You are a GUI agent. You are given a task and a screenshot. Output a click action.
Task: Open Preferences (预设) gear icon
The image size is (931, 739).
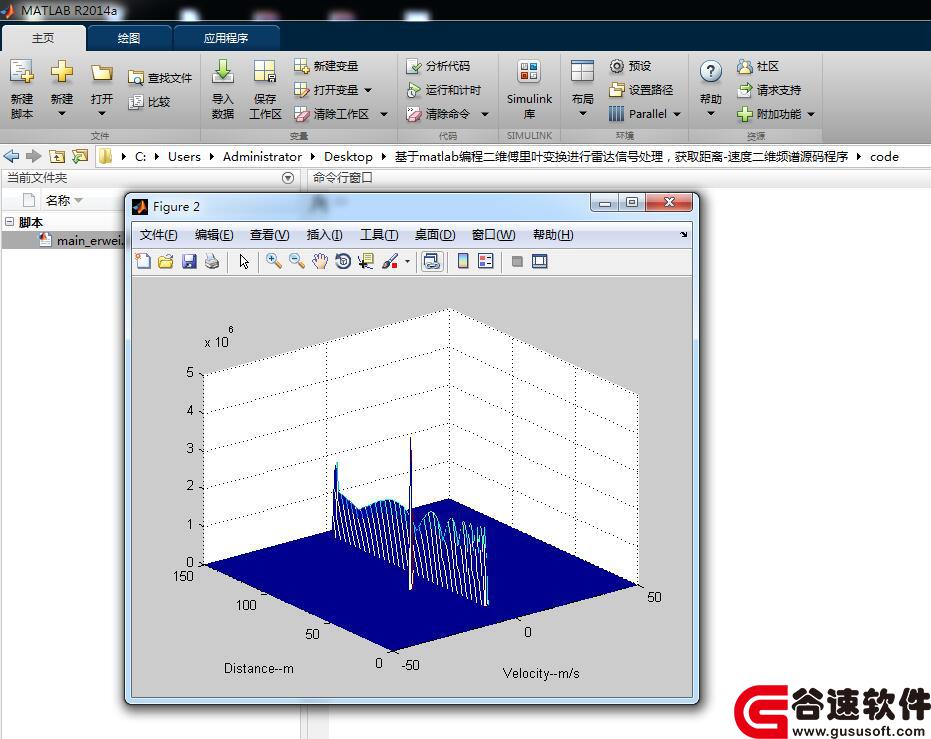617,66
